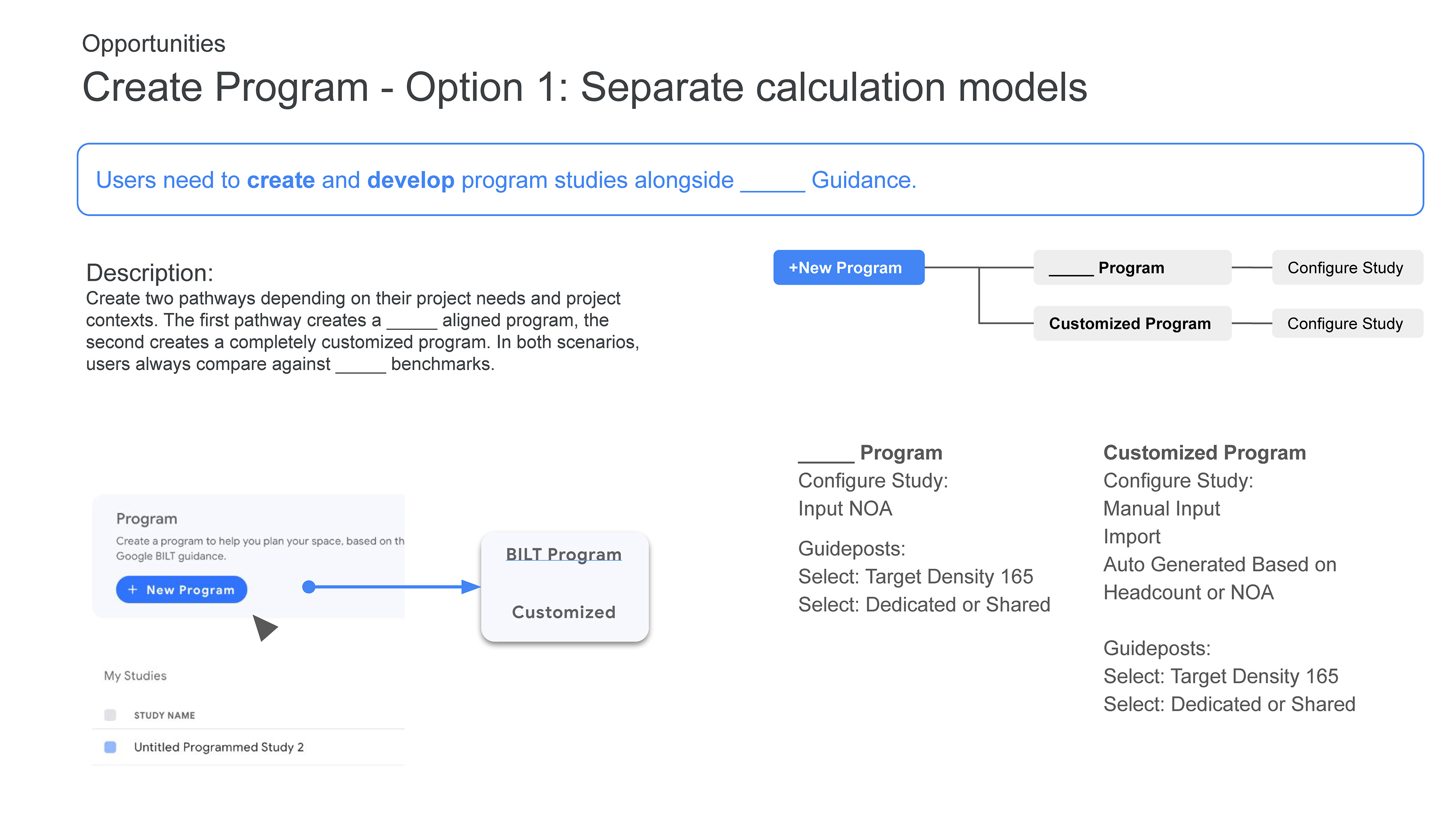Screen dimensions: 1456x819
Task: Click the + New Program pill button
Action: 182,590
